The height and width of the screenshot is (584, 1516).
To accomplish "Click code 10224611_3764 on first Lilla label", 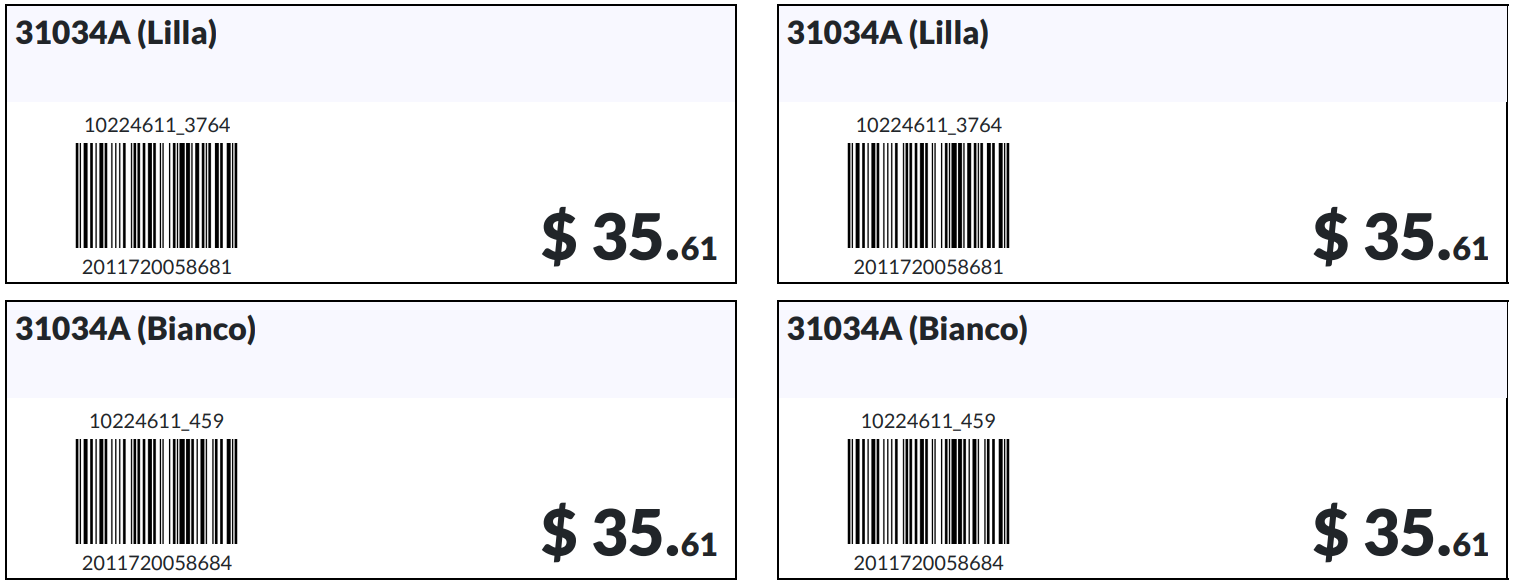I will [x=157, y=126].
